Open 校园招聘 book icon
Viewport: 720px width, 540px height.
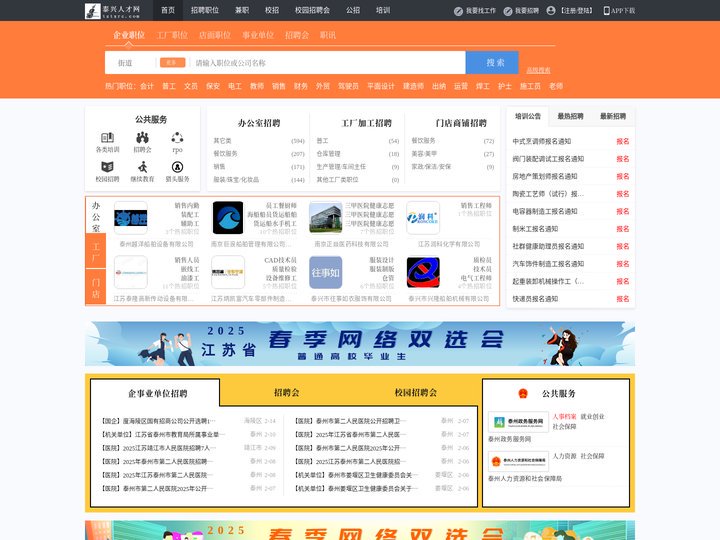[x=107, y=167]
